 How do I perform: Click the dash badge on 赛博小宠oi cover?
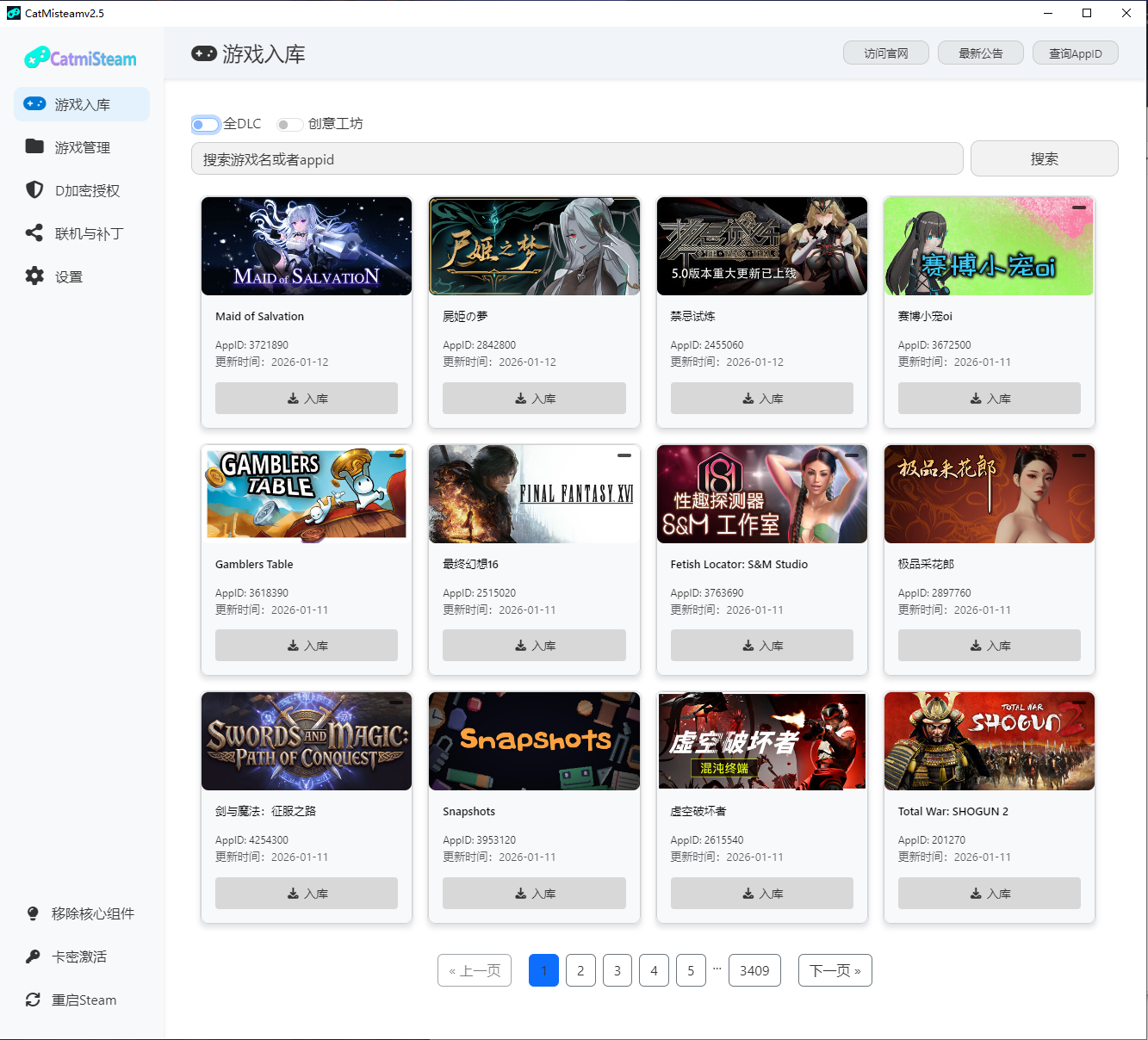pos(1078,207)
